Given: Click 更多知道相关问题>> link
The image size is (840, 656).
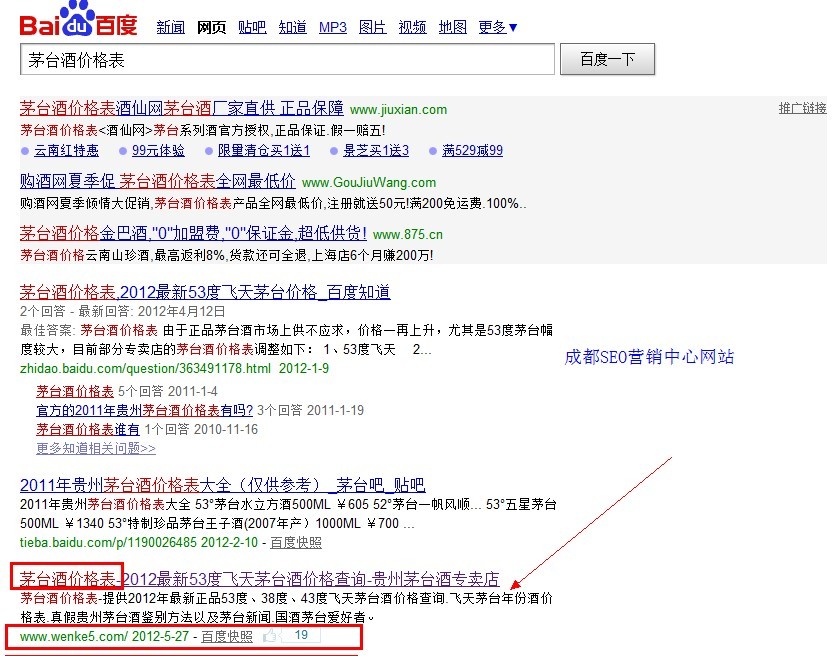Looking at the screenshot, I should pyautogui.click(x=96, y=448).
